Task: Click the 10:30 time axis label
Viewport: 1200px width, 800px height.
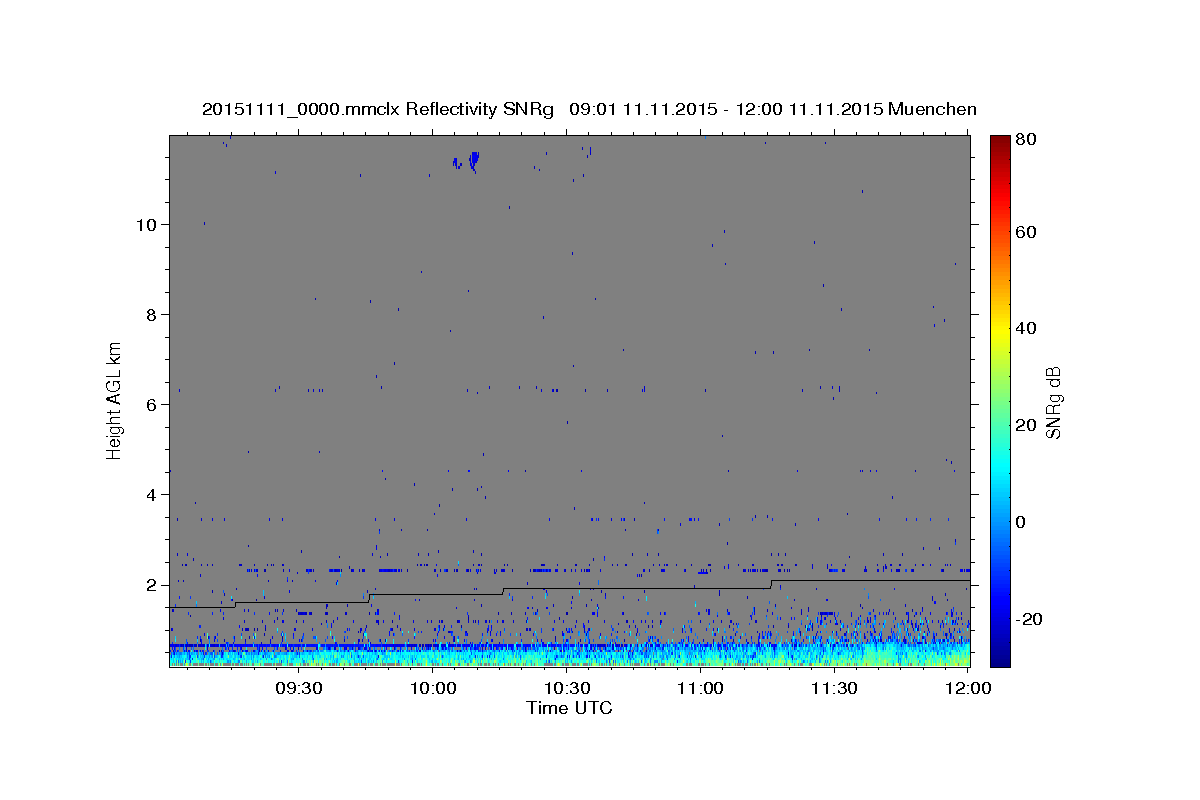Action: [x=567, y=689]
